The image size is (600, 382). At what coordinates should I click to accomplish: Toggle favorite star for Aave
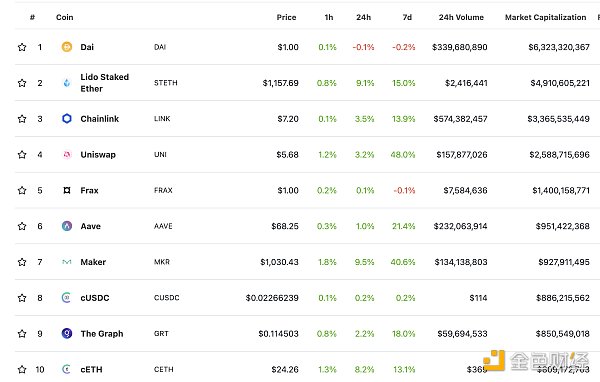tap(22, 226)
